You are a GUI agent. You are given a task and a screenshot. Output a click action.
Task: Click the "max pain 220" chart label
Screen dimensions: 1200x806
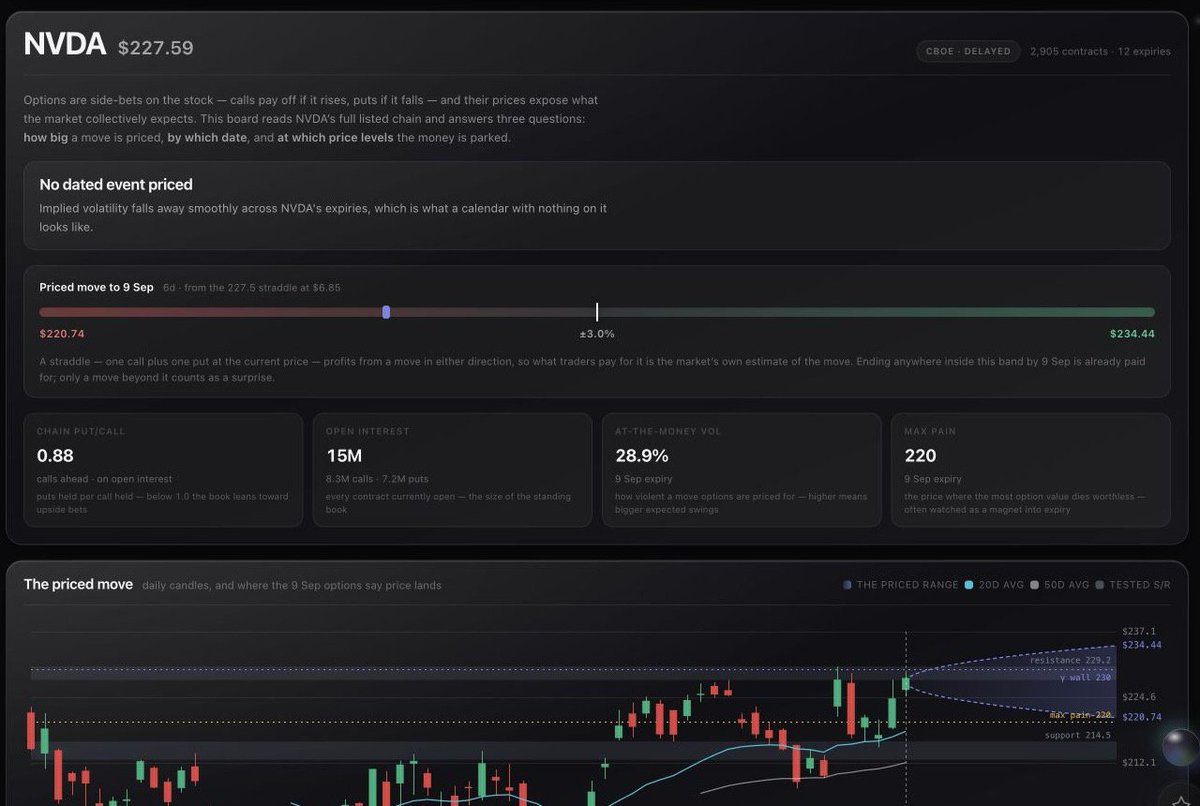tap(1081, 715)
